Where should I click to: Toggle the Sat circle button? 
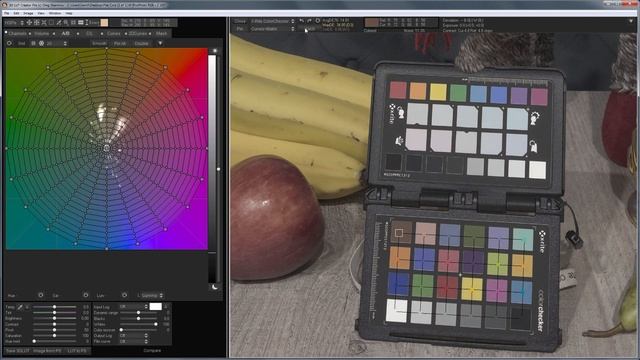tap(86, 295)
